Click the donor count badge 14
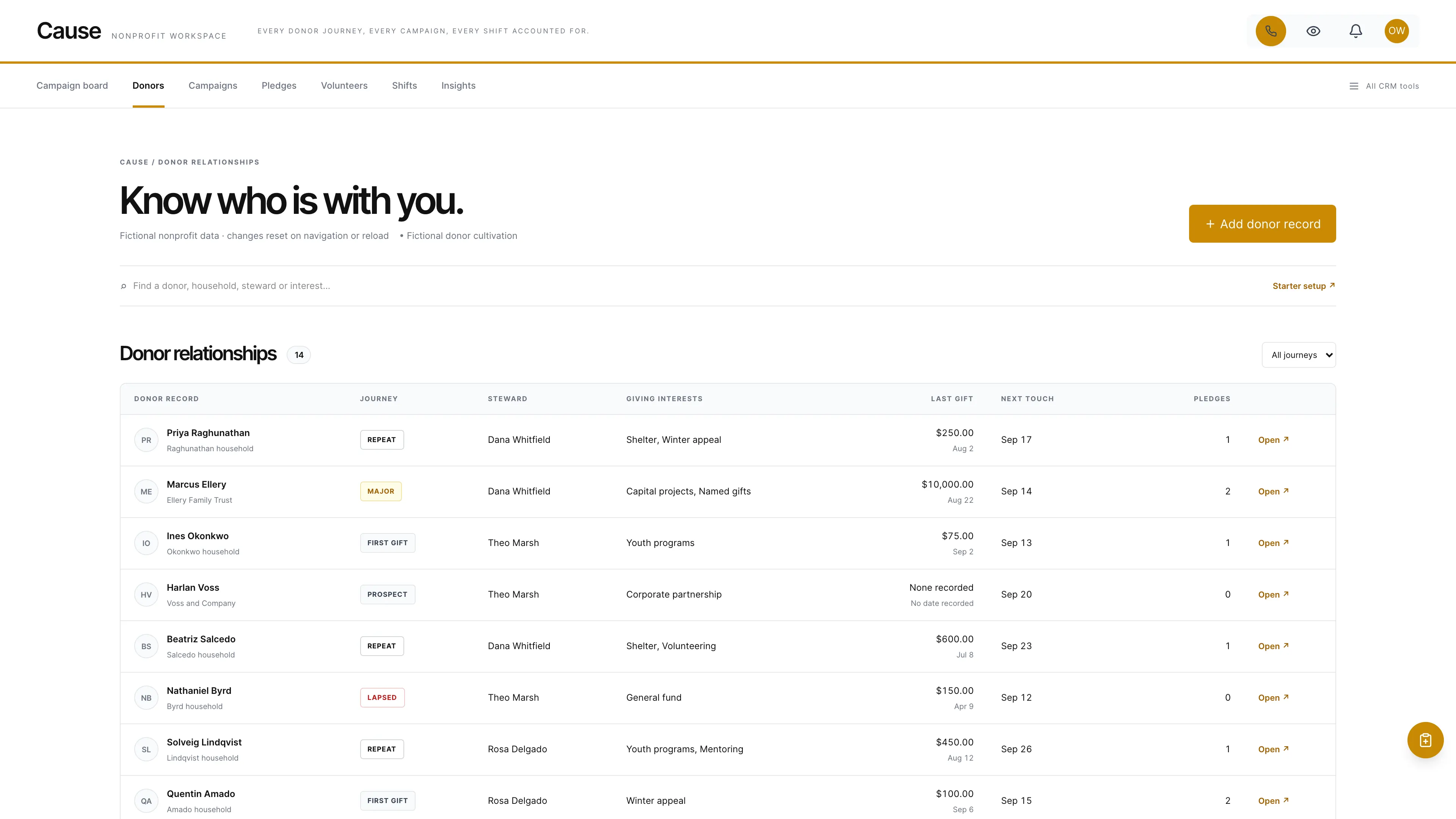 point(299,355)
